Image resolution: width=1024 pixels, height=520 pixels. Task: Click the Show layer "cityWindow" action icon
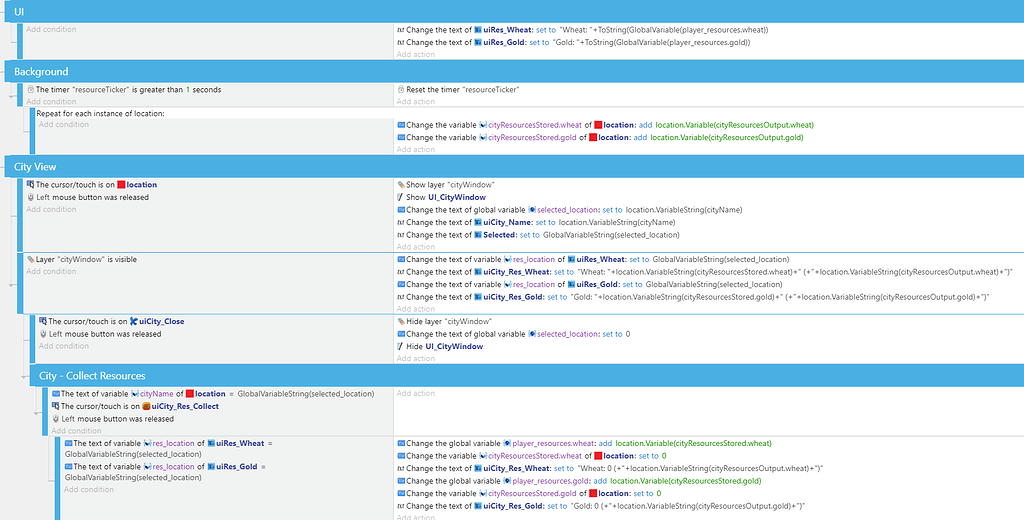point(401,185)
